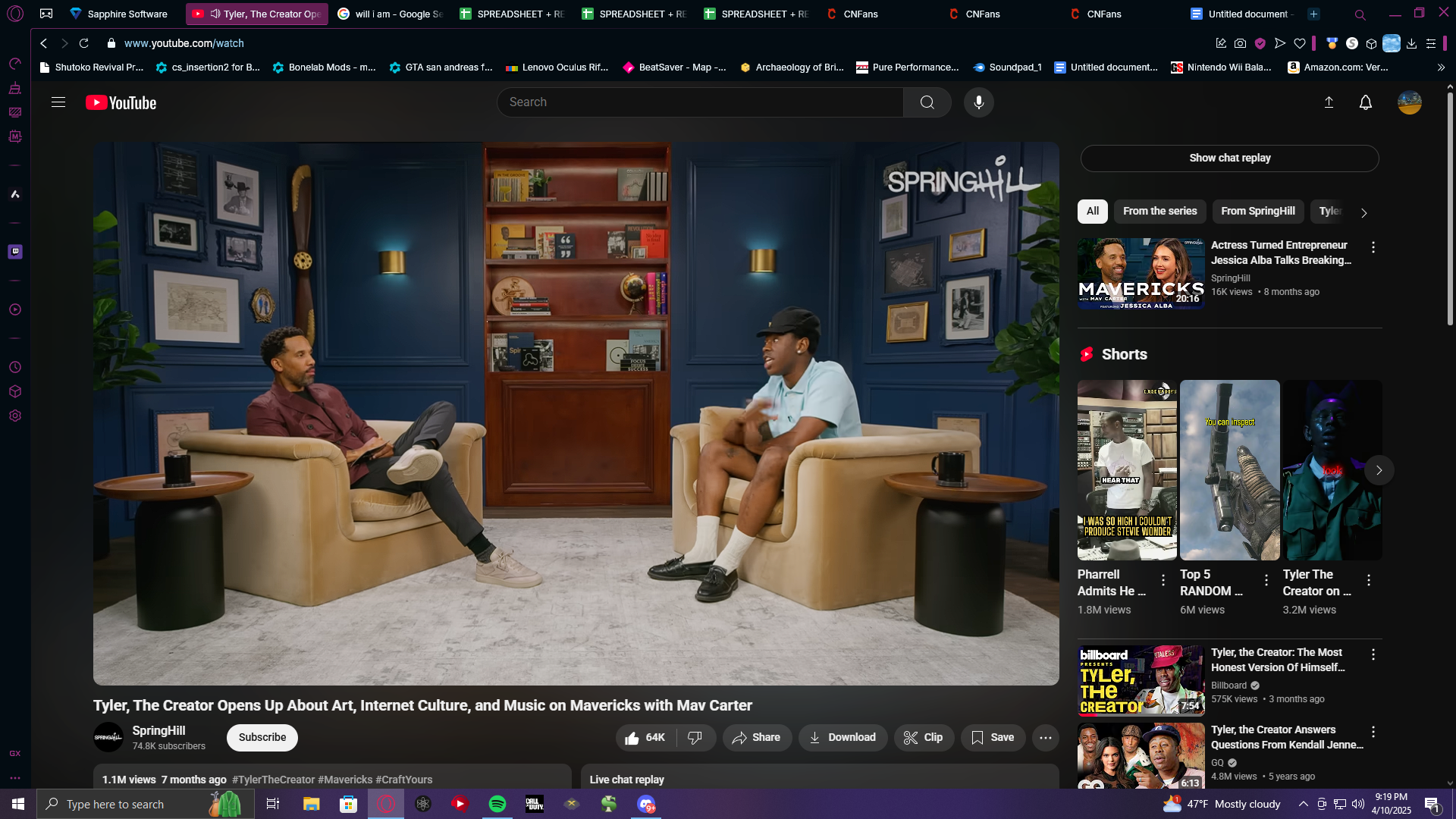Click the Show chat replay button

point(1229,158)
